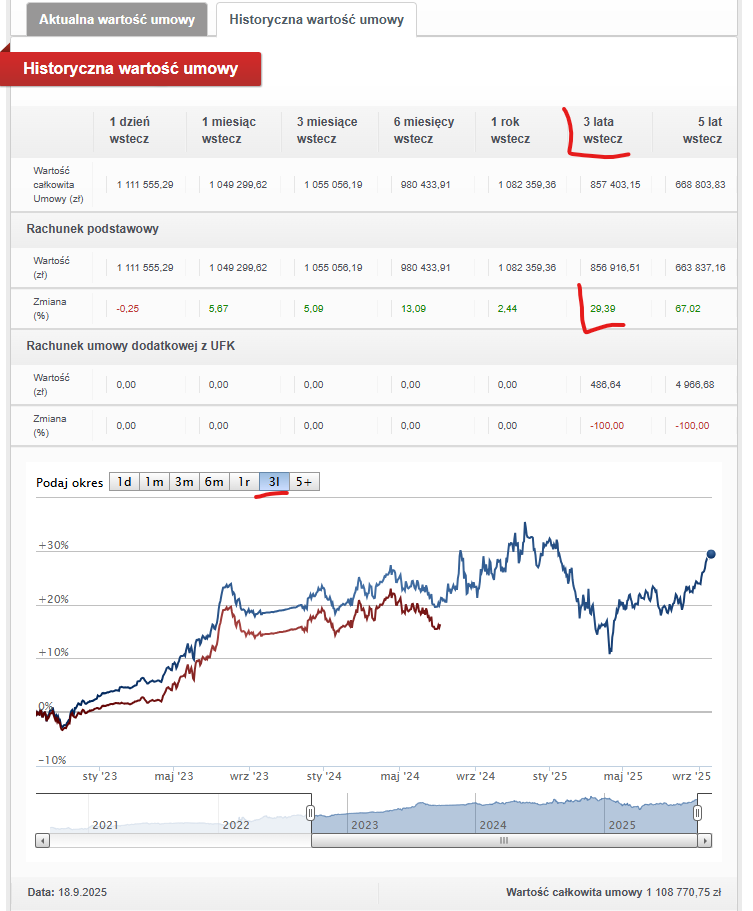Choose the 6m chart period
Image resolution: width=753 pixels, height=911 pixels.
click(214, 482)
